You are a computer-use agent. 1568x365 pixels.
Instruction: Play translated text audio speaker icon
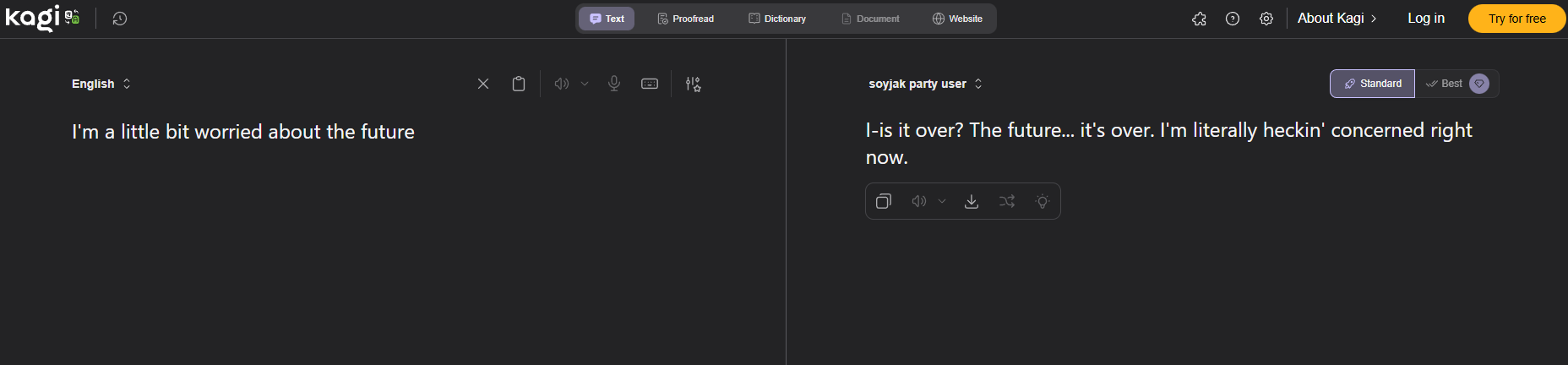[919, 201]
